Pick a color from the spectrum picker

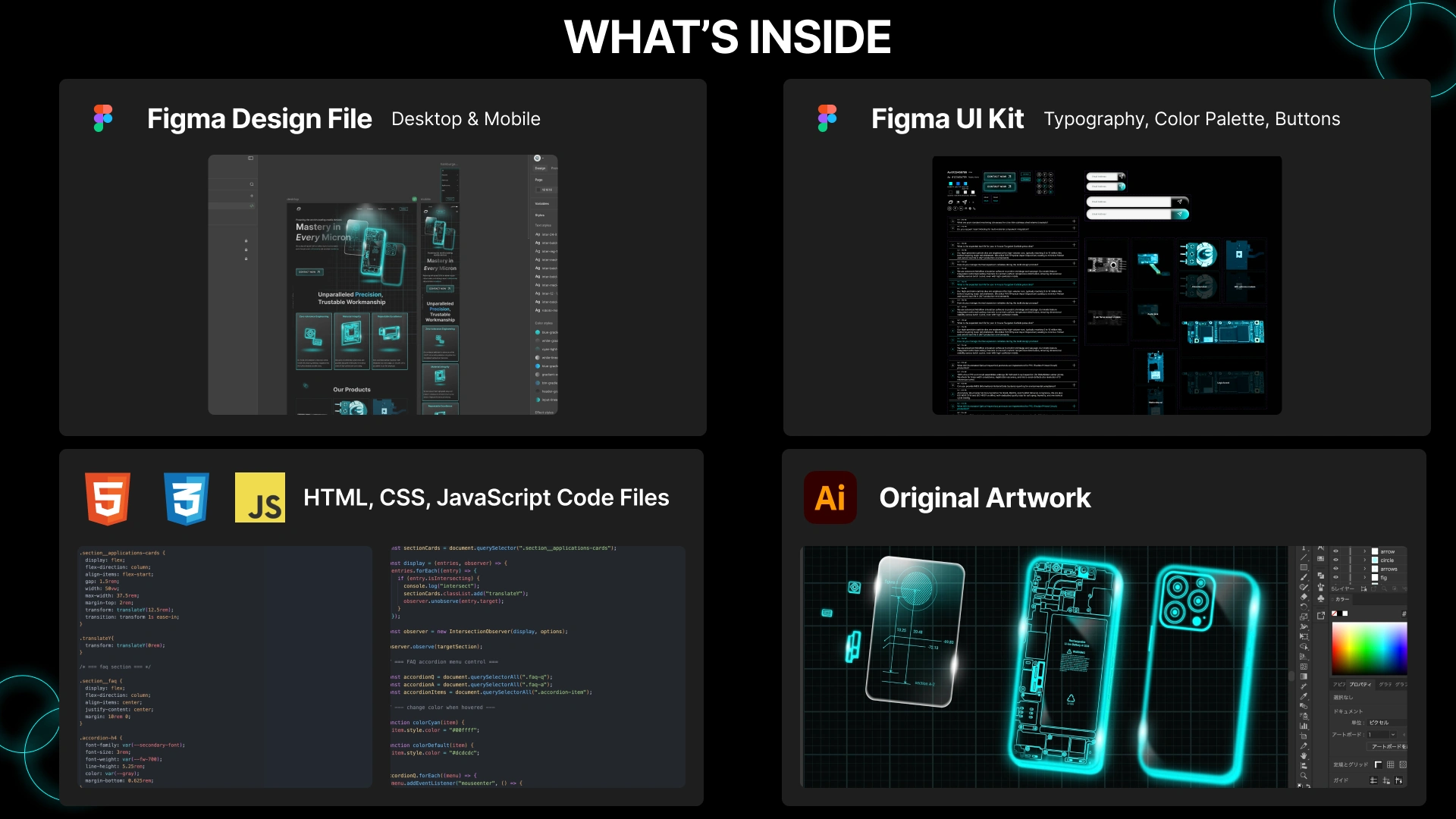coord(1369,648)
